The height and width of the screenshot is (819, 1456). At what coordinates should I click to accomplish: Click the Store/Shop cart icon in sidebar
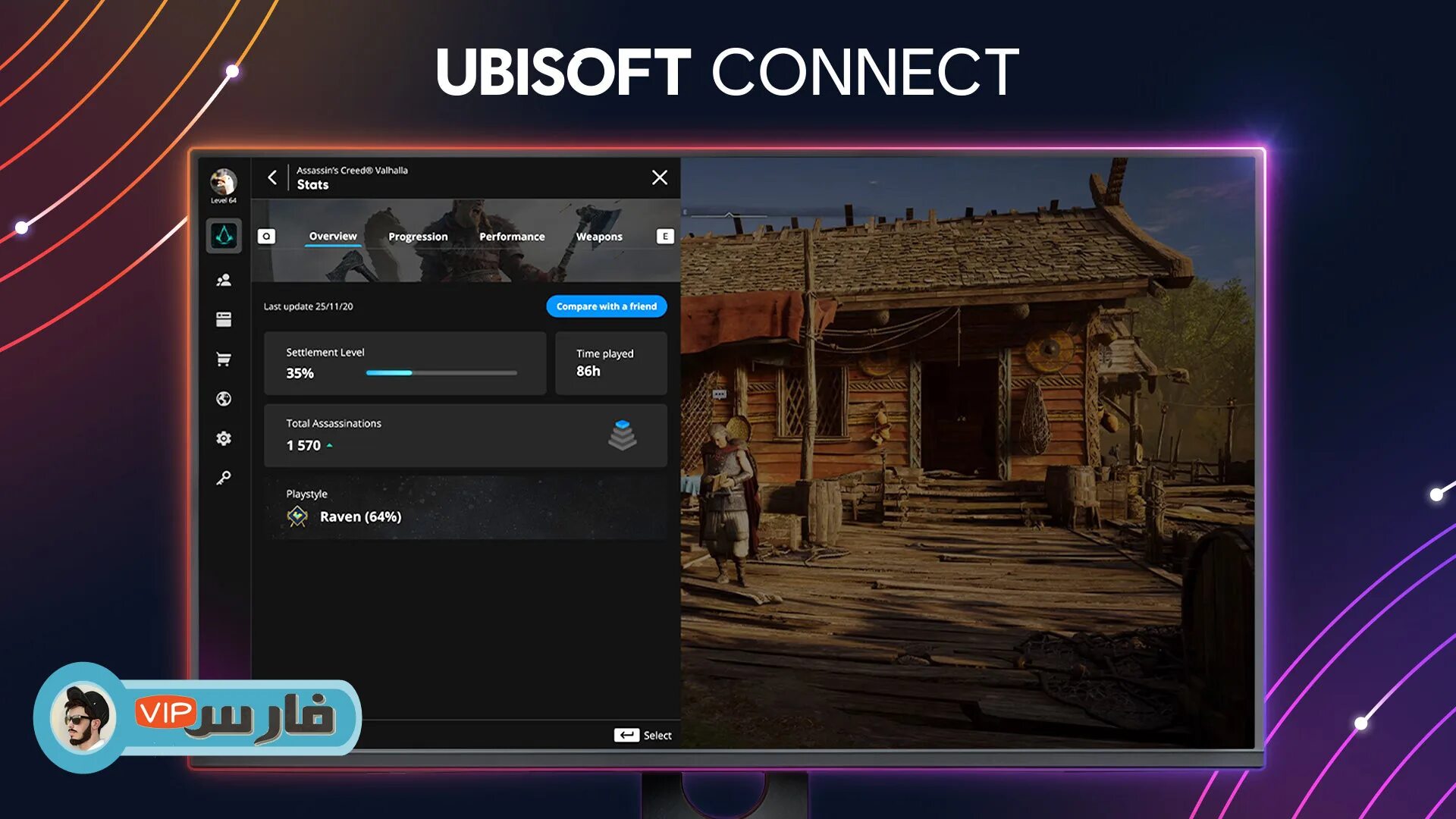222,358
